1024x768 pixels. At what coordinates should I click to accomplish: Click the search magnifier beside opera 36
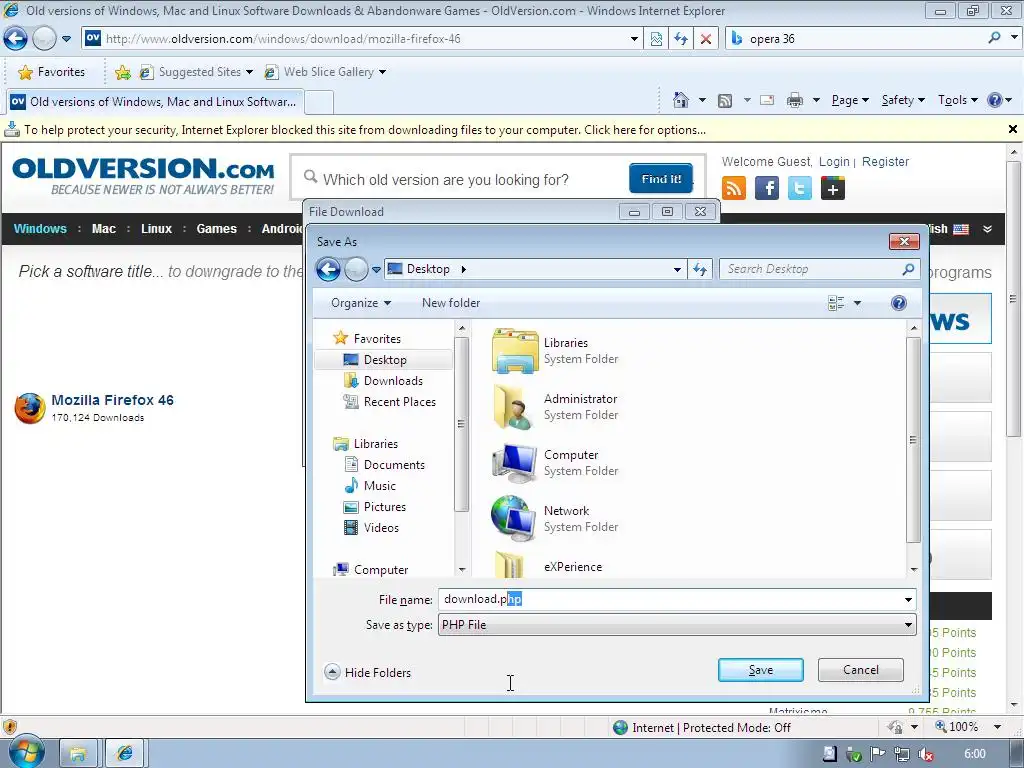pos(994,38)
